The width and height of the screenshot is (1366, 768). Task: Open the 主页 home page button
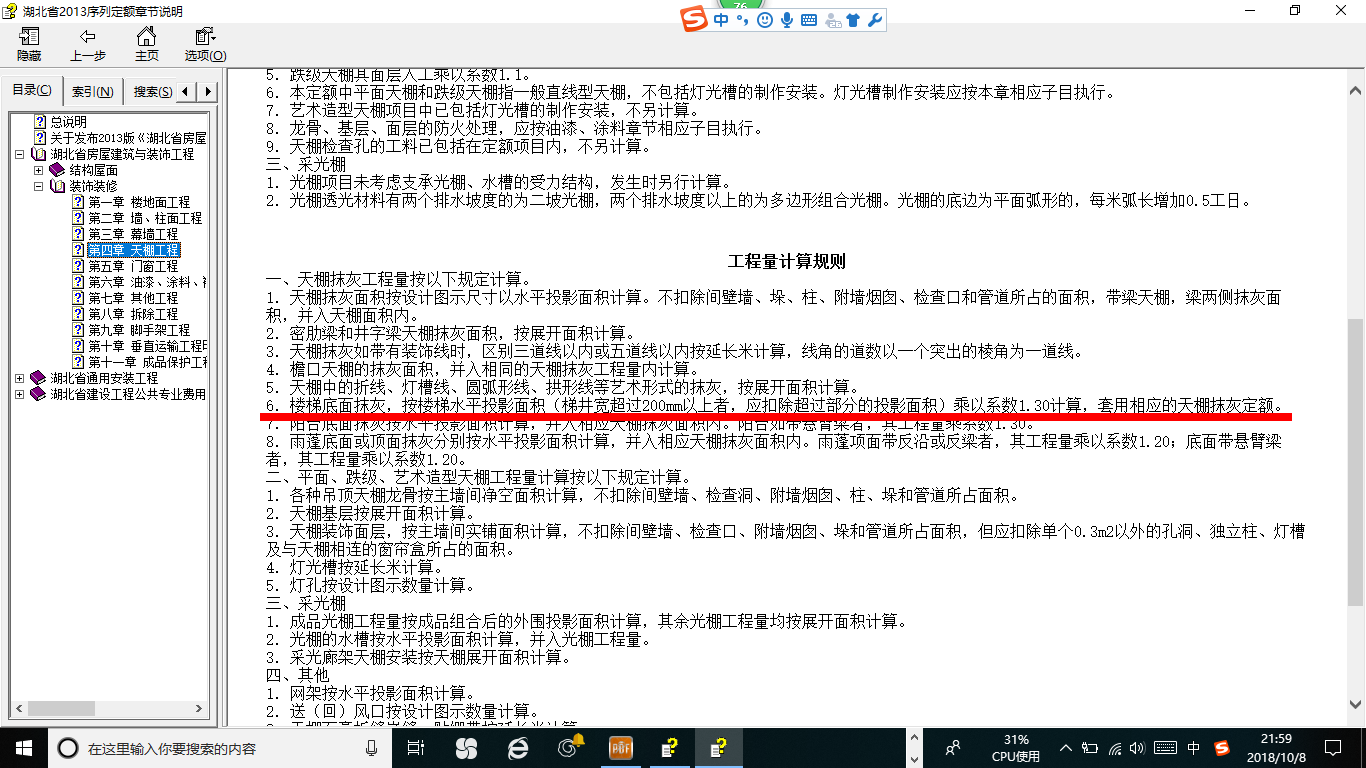146,45
